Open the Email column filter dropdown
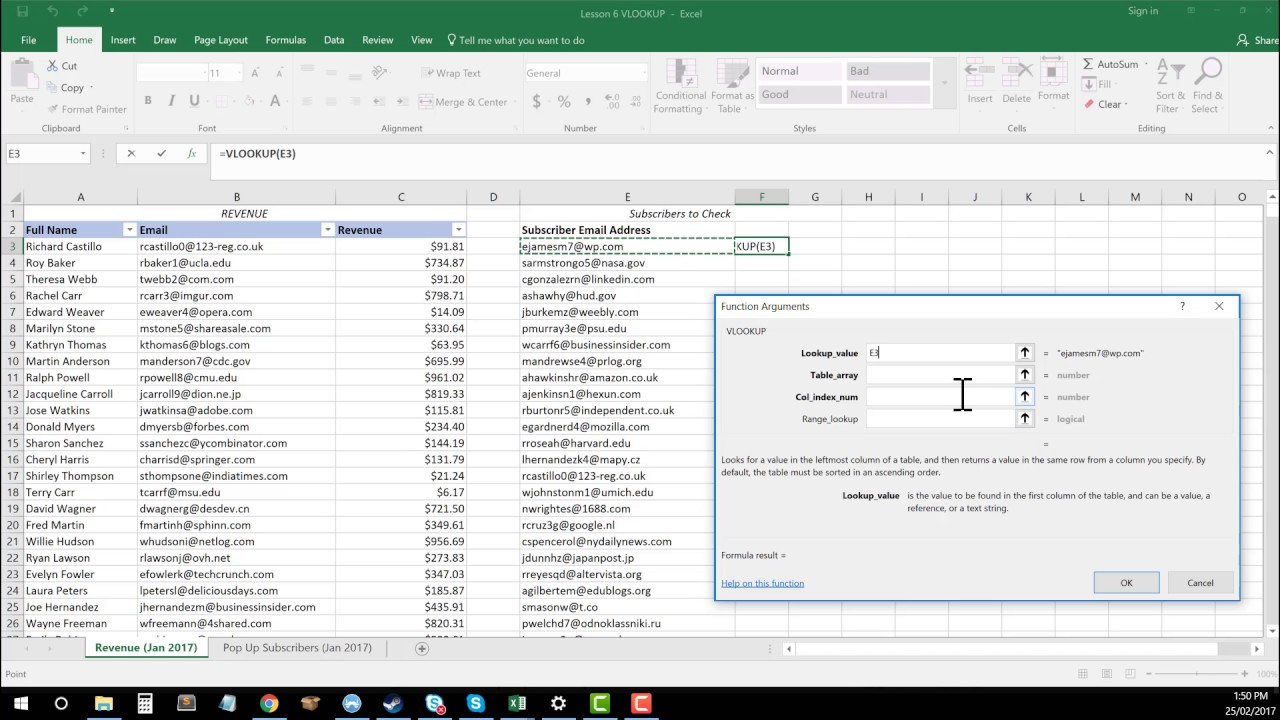This screenshot has width=1280, height=720. (327, 230)
